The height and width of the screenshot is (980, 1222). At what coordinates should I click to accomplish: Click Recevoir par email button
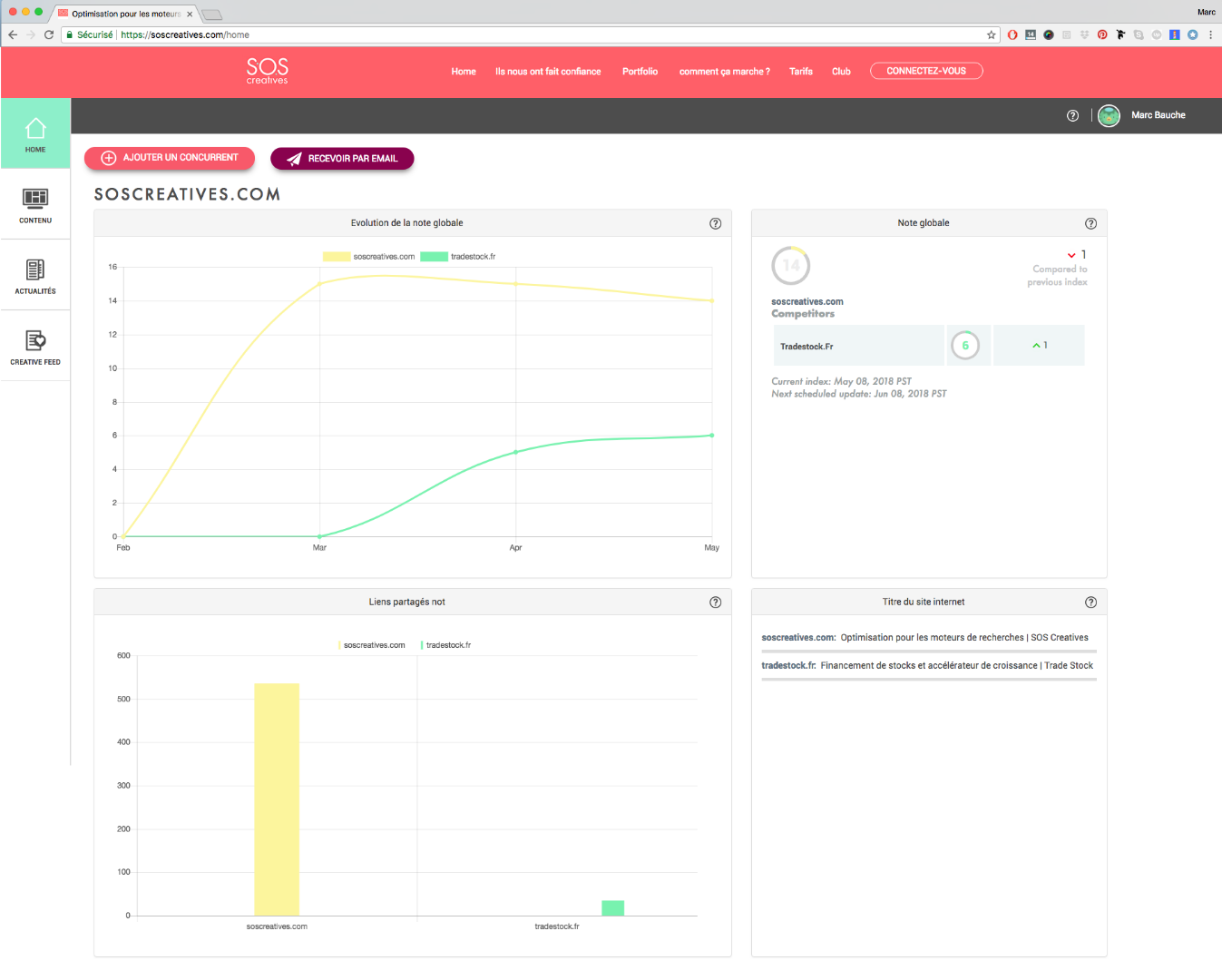(342, 159)
